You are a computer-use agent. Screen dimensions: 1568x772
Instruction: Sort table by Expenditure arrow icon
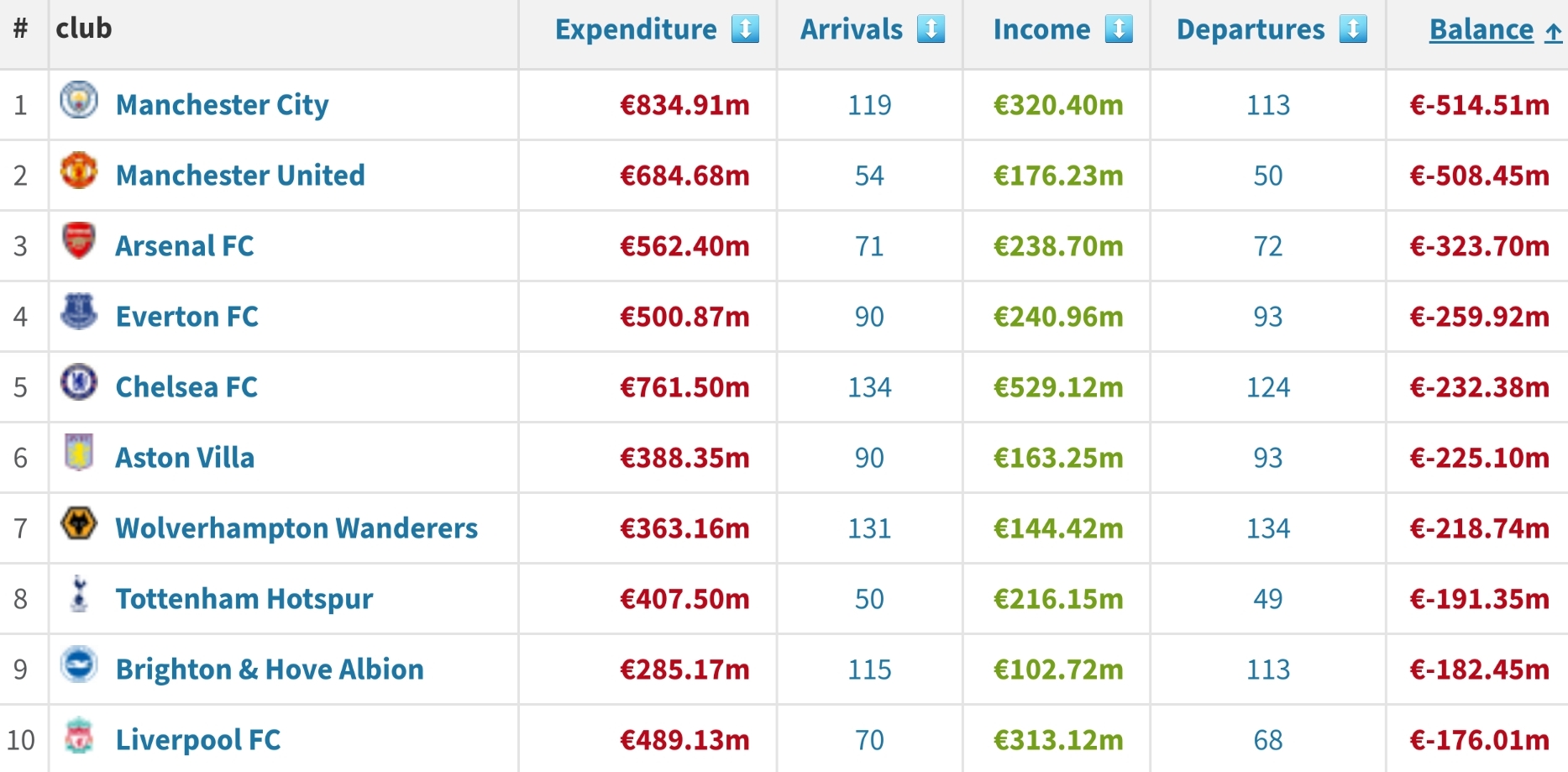(745, 29)
